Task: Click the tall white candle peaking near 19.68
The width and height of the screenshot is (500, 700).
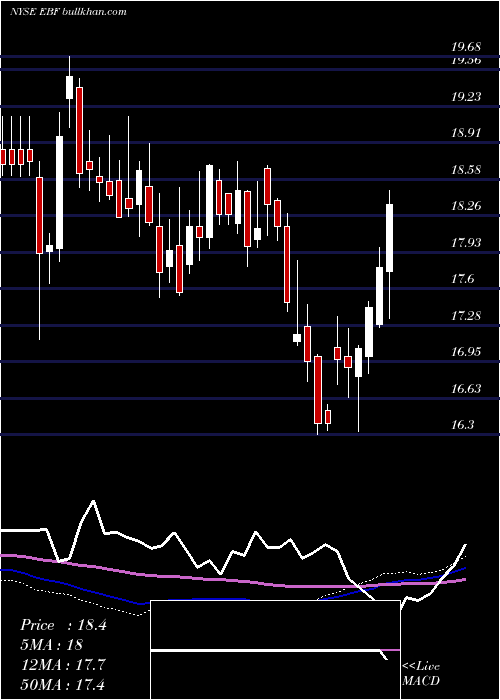Action: 69,88
